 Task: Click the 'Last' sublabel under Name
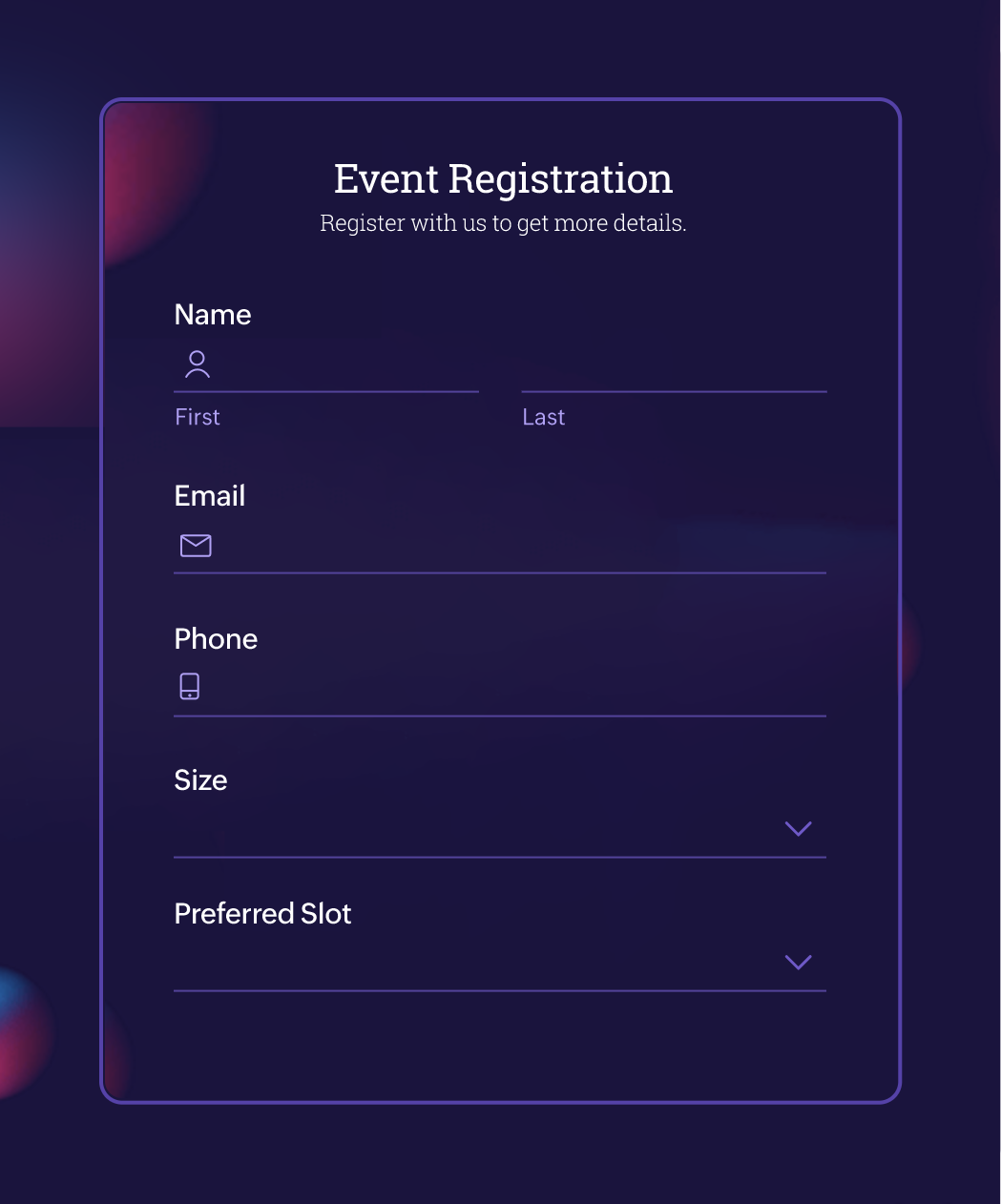tap(544, 417)
